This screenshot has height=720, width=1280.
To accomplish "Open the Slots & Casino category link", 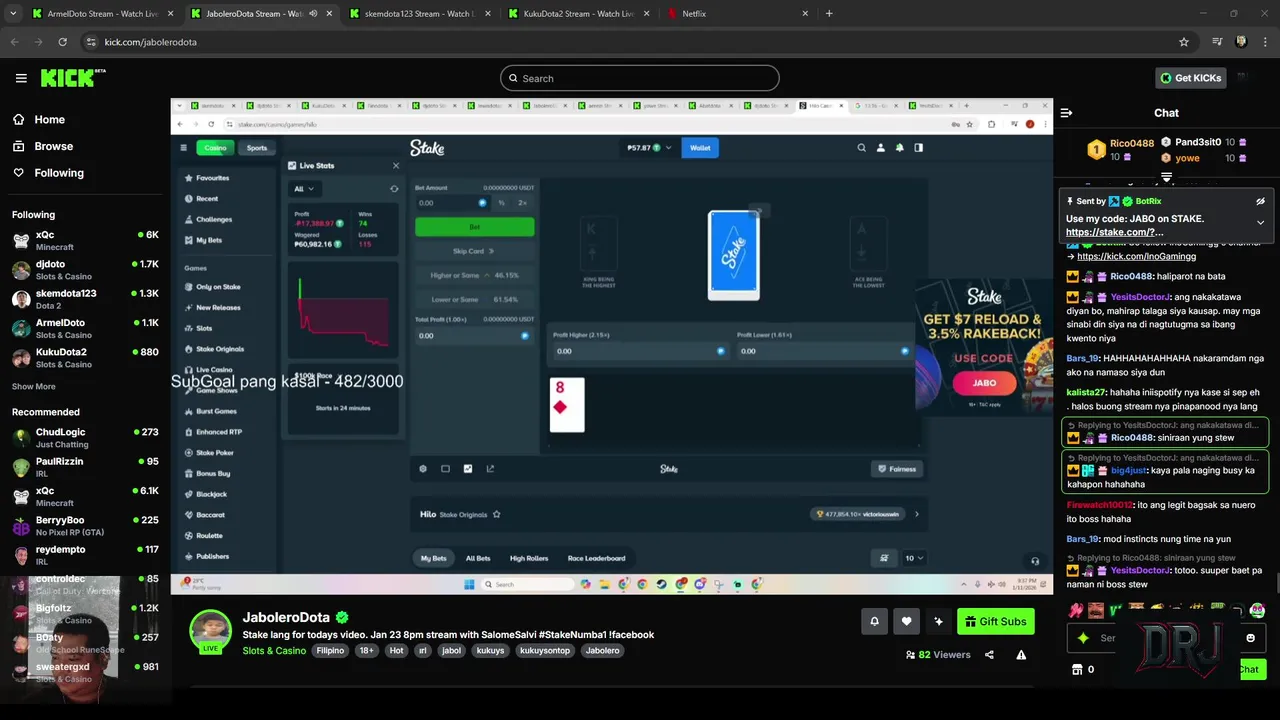I will click(274, 650).
